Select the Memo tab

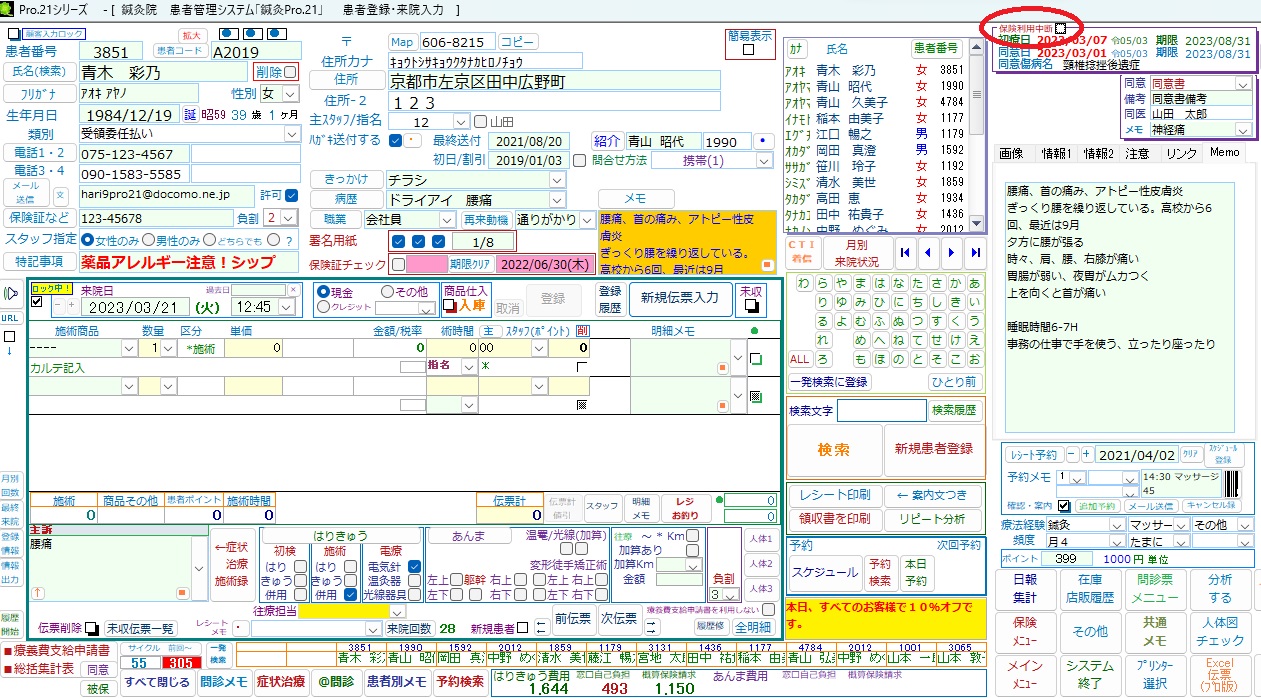(x=1225, y=153)
